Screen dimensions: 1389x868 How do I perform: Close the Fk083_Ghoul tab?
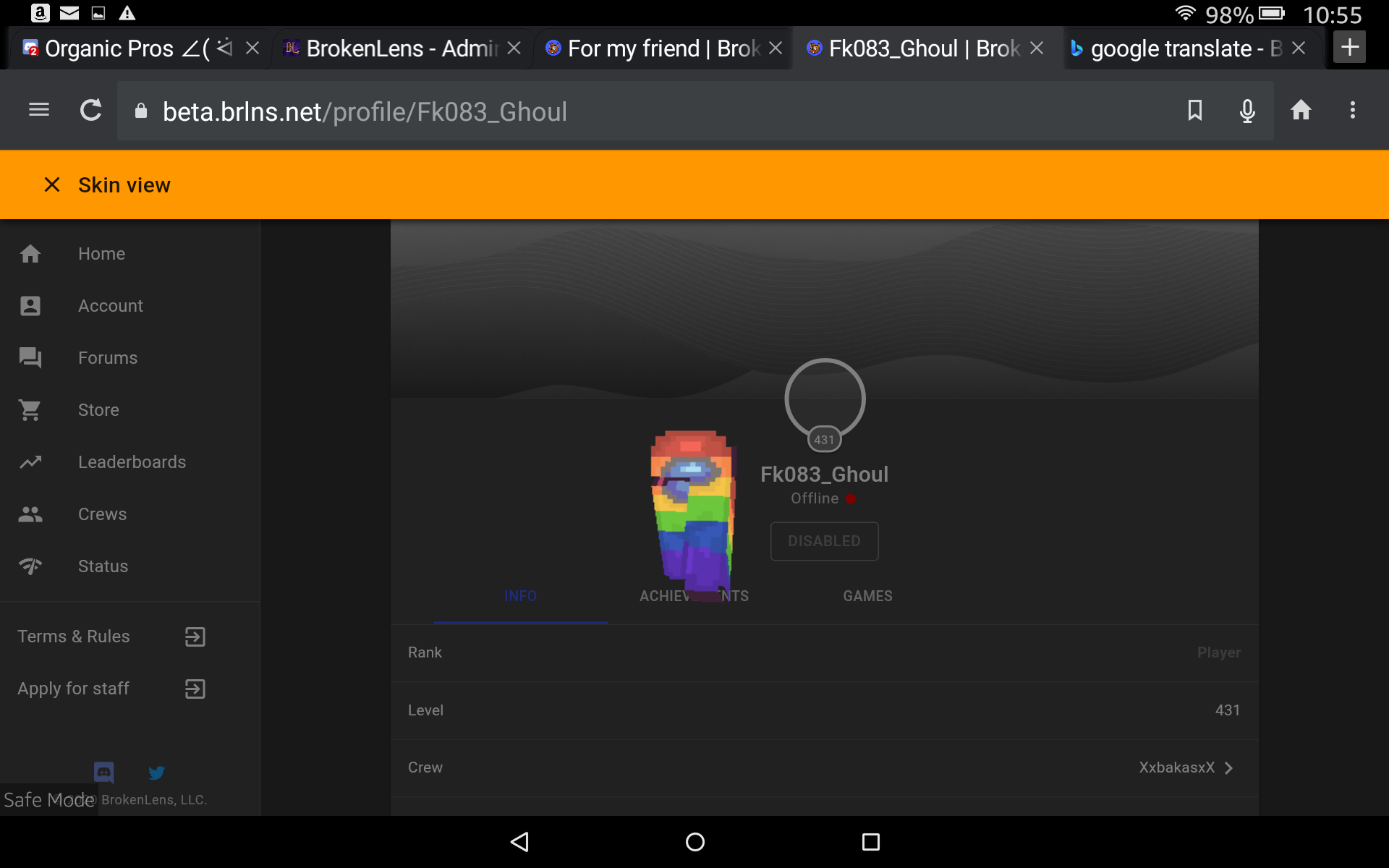tap(1037, 48)
